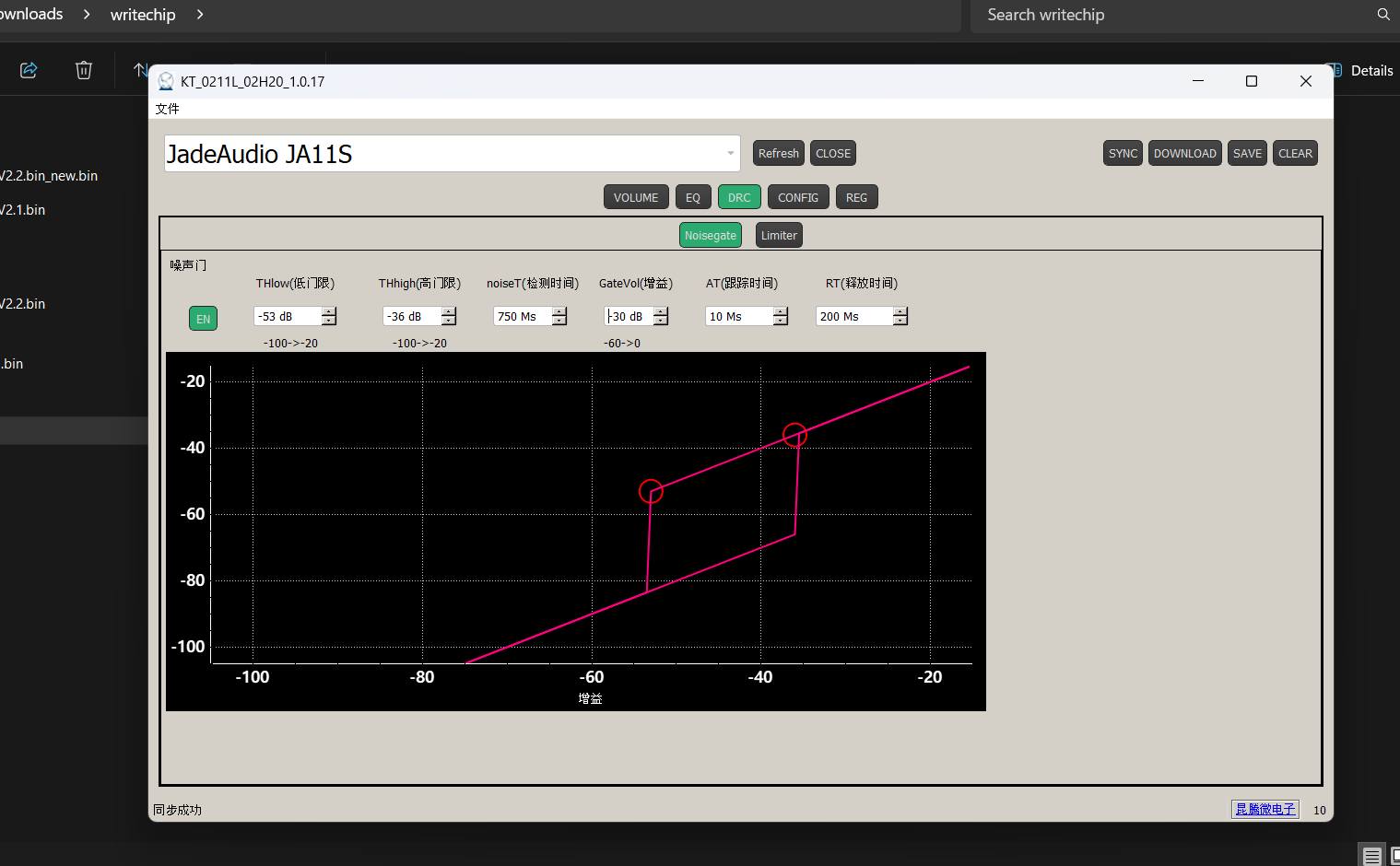
Task: Maximize the KT_0211L application window
Action: pyautogui.click(x=1252, y=81)
